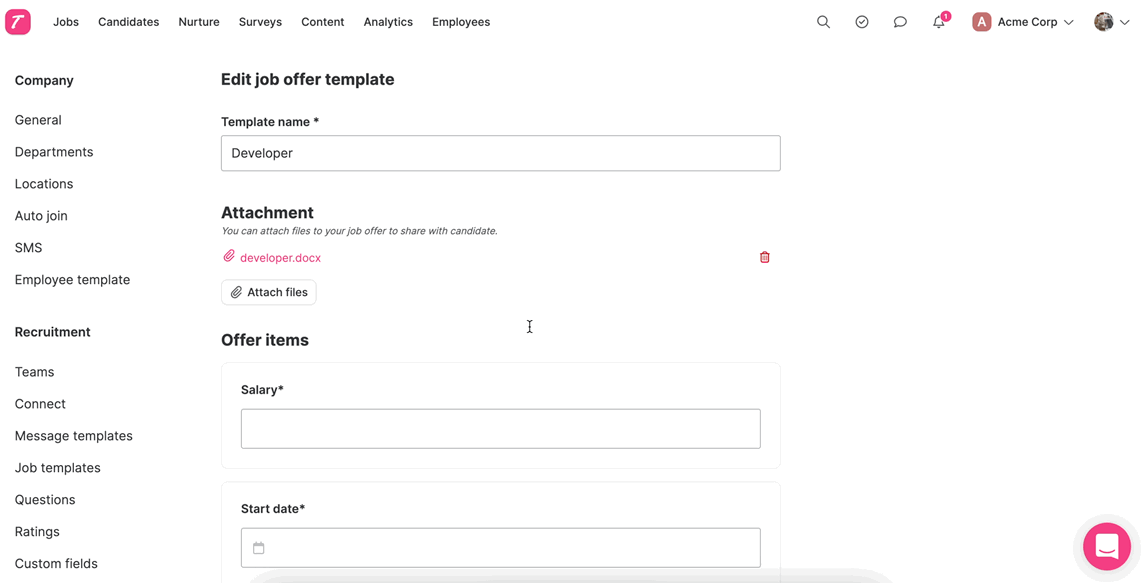Open the tasks checkmark circle icon
The height and width of the screenshot is (583, 1142).
862,22
